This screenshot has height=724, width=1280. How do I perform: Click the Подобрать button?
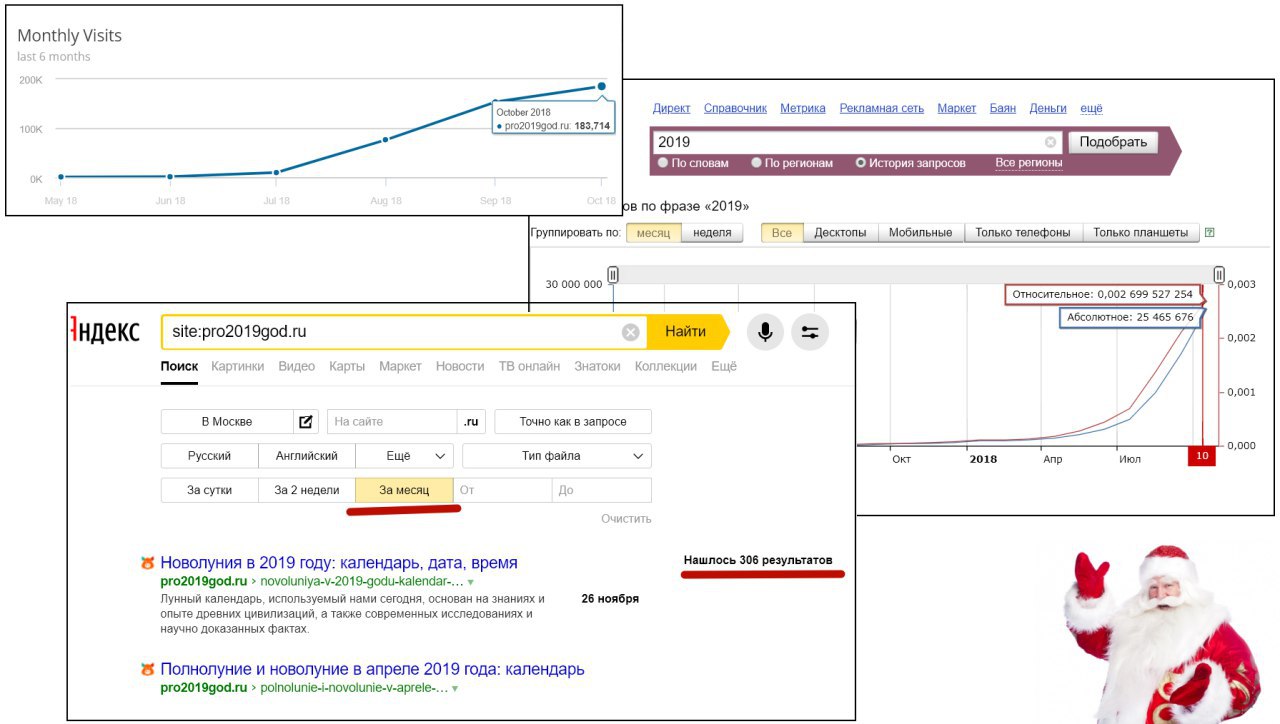coord(1113,142)
